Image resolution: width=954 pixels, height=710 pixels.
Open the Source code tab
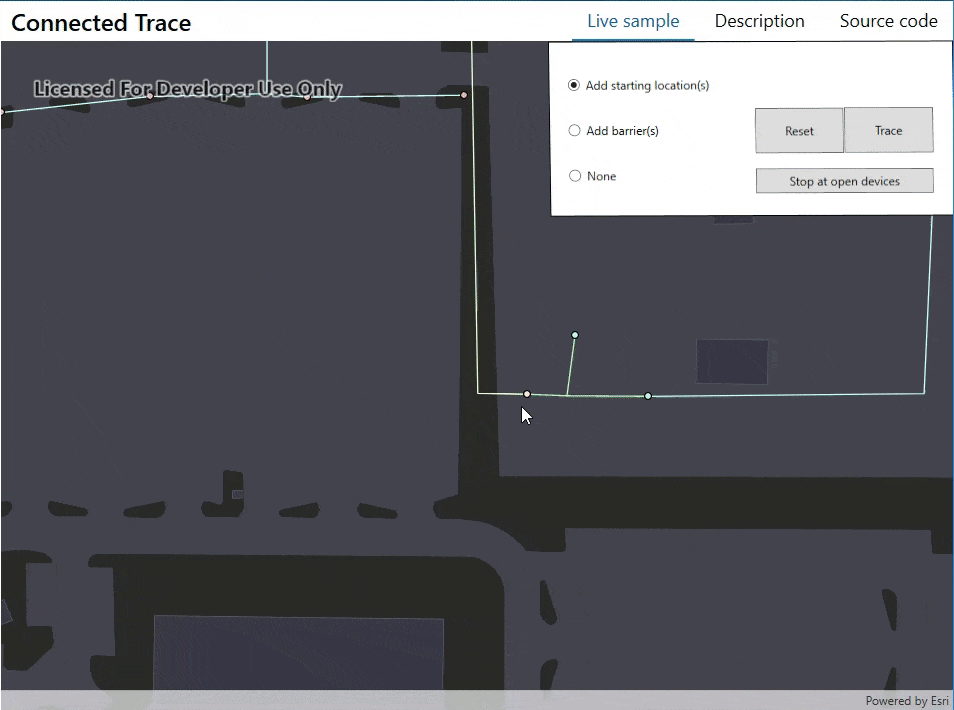pyautogui.click(x=888, y=20)
